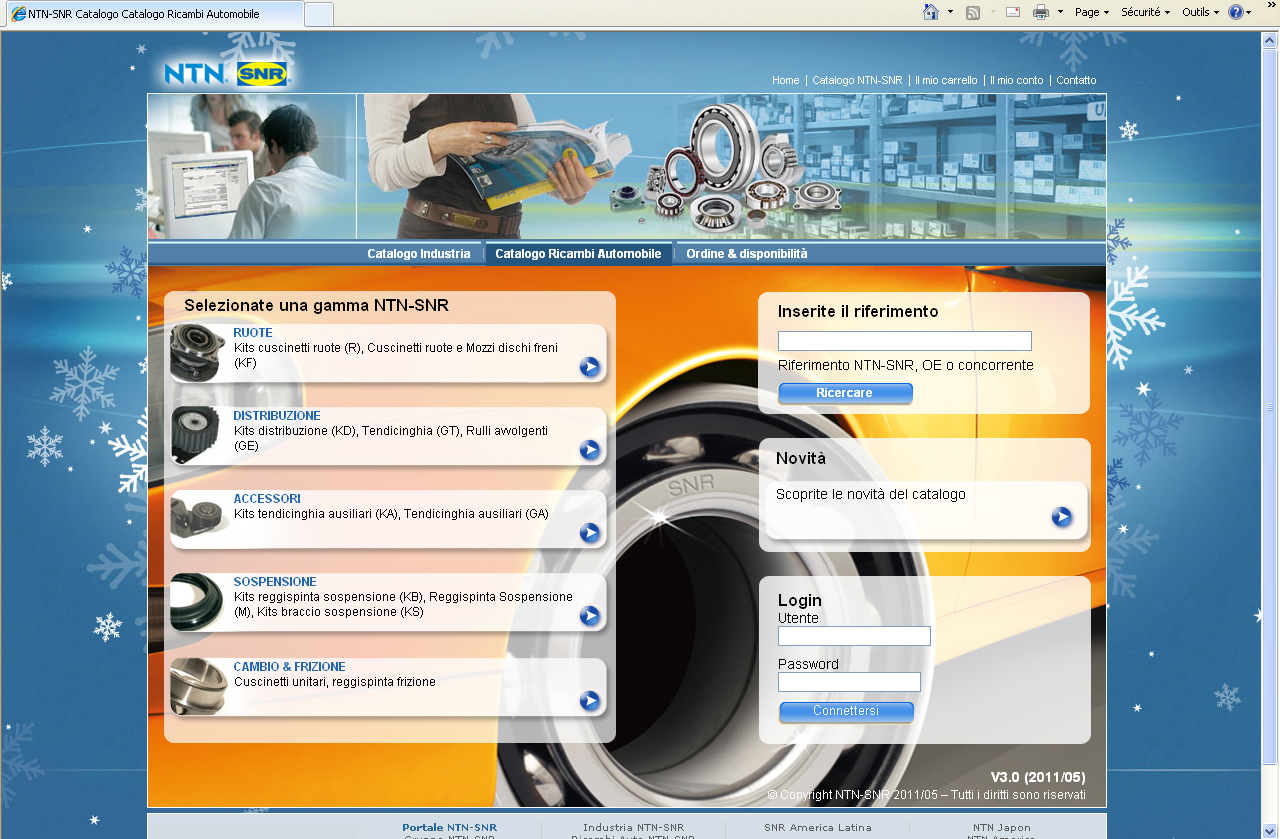Click the blue Help question mark icon
Image resolution: width=1280 pixels, height=839 pixels.
1236,12
